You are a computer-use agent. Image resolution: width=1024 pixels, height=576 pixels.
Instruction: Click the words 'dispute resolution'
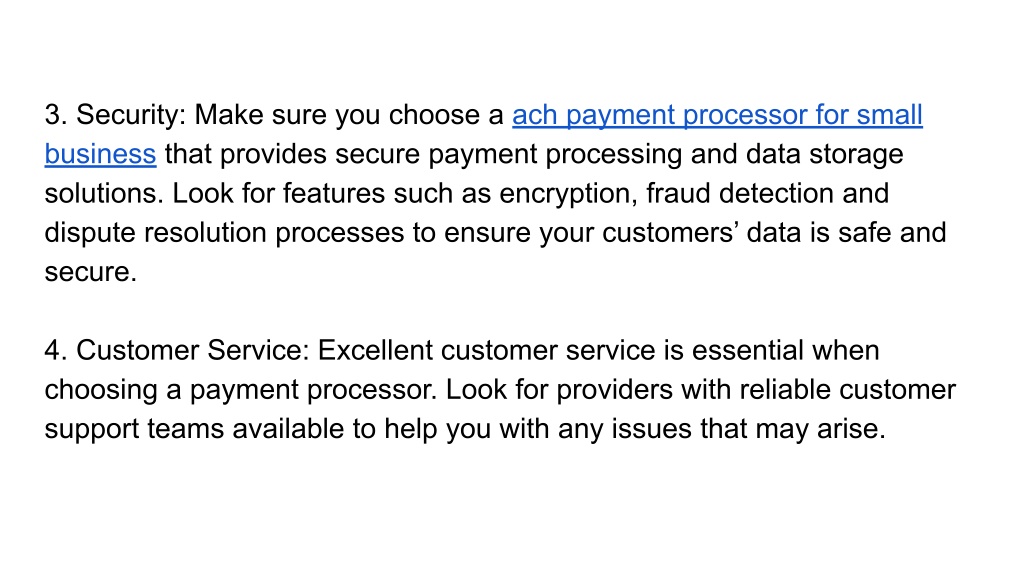click(155, 233)
